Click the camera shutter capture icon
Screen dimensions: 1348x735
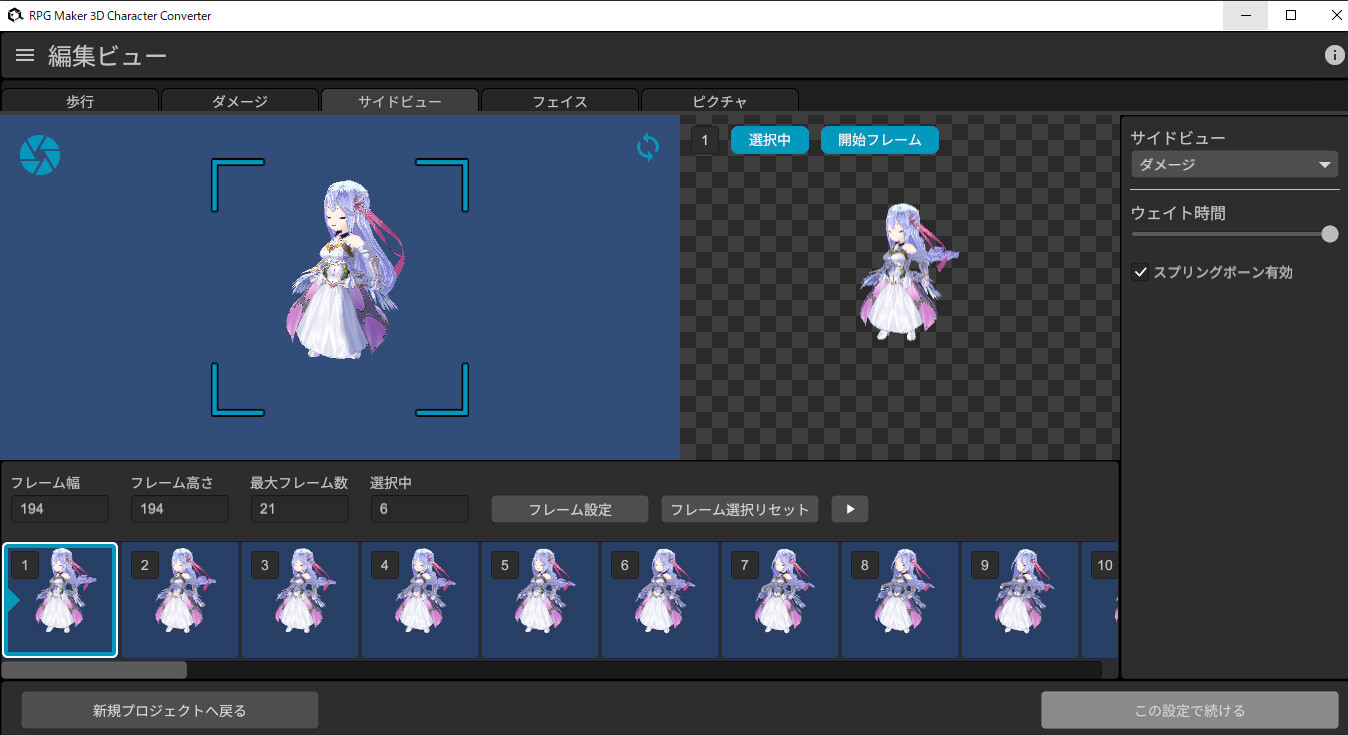[x=40, y=155]
